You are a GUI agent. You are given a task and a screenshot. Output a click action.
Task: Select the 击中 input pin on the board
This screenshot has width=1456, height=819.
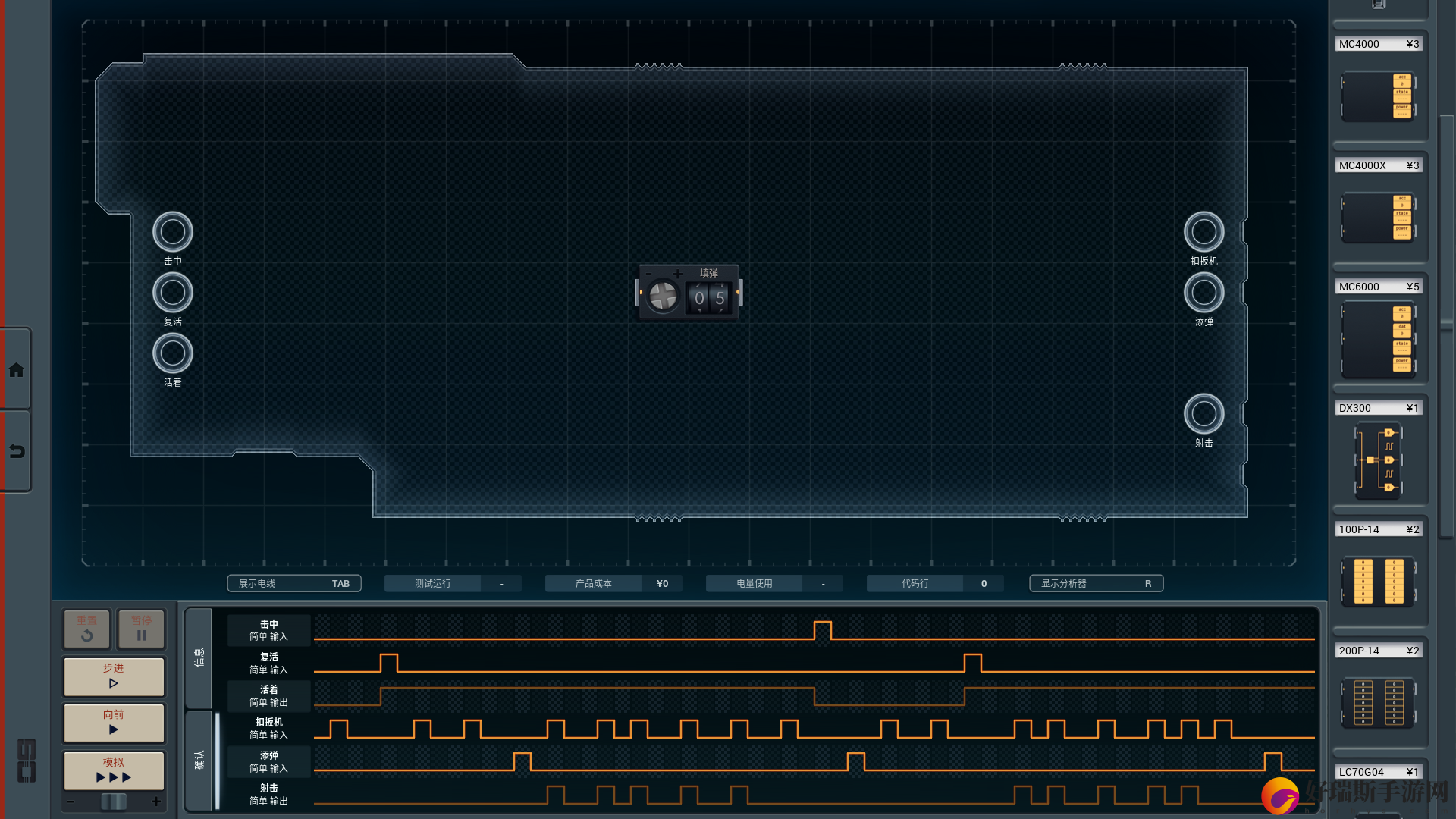tap(173, 232)
